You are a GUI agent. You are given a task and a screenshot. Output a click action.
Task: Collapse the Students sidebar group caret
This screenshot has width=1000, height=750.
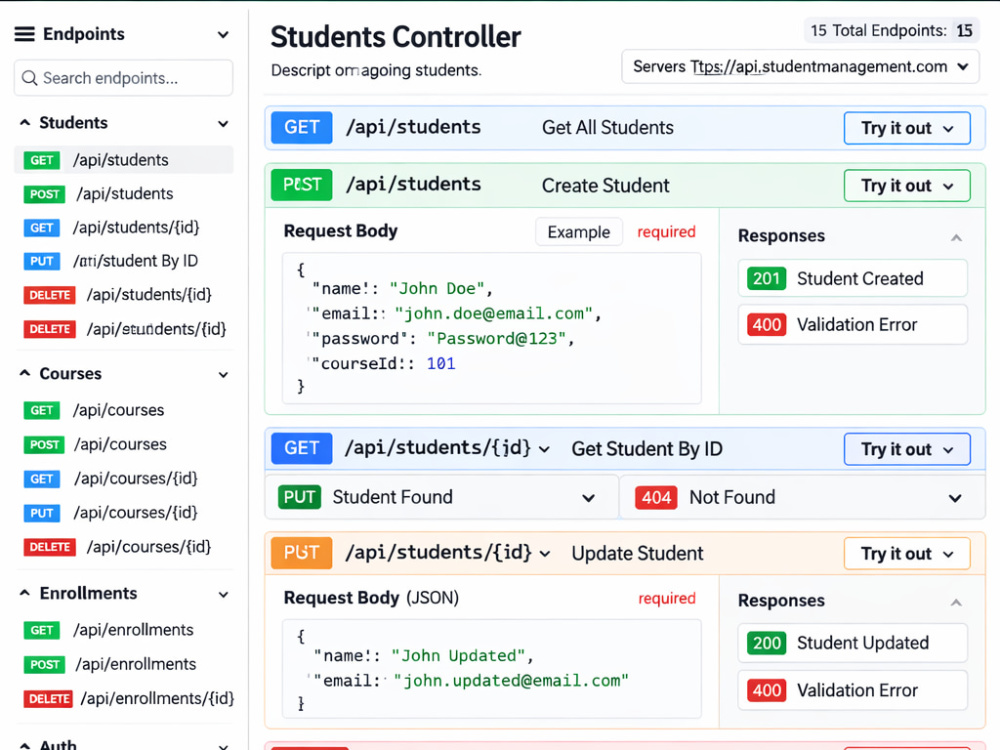pos(25,122)
